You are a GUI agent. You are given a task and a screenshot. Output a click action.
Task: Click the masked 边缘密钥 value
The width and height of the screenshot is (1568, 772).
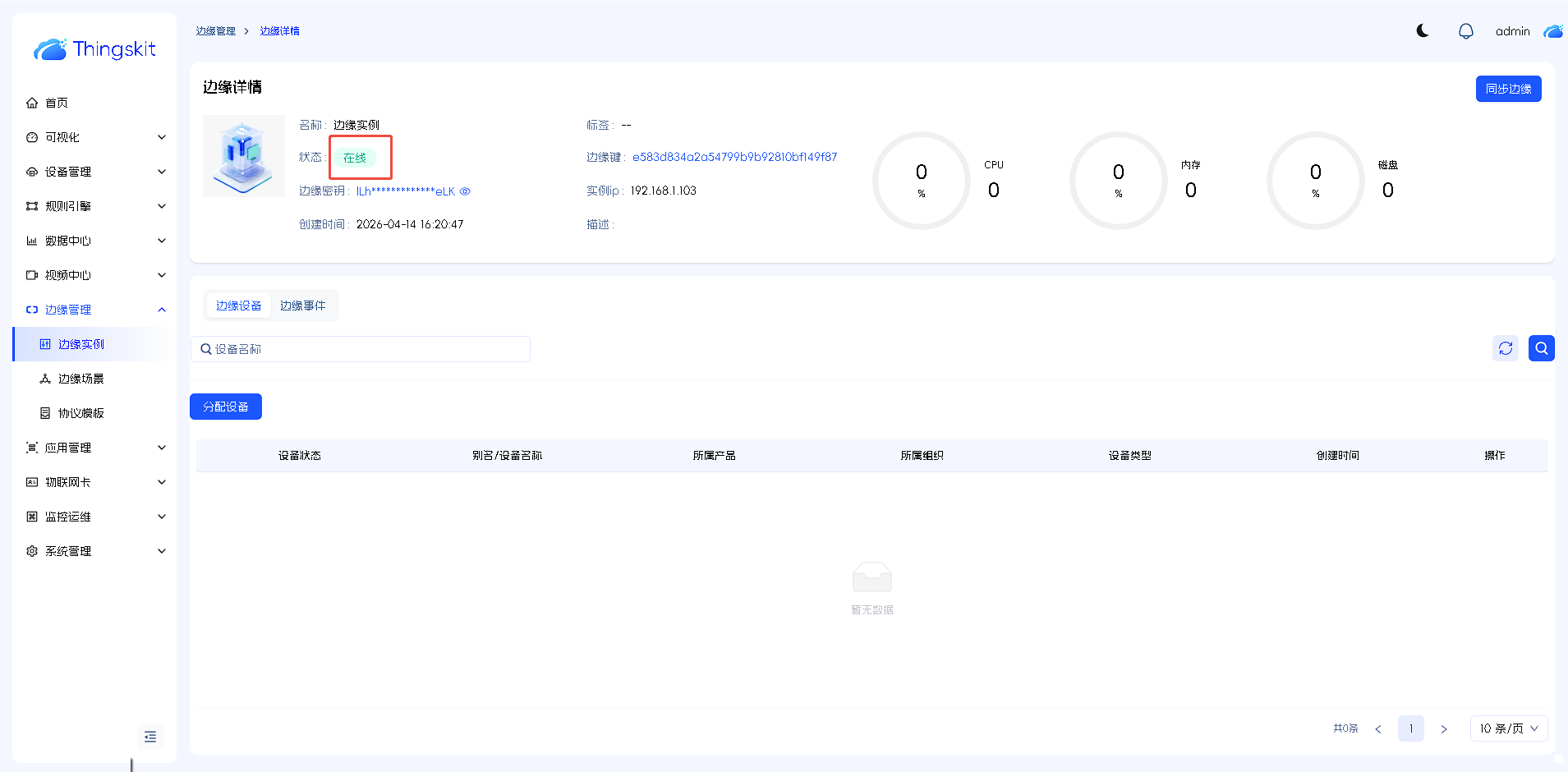point(406,191)
